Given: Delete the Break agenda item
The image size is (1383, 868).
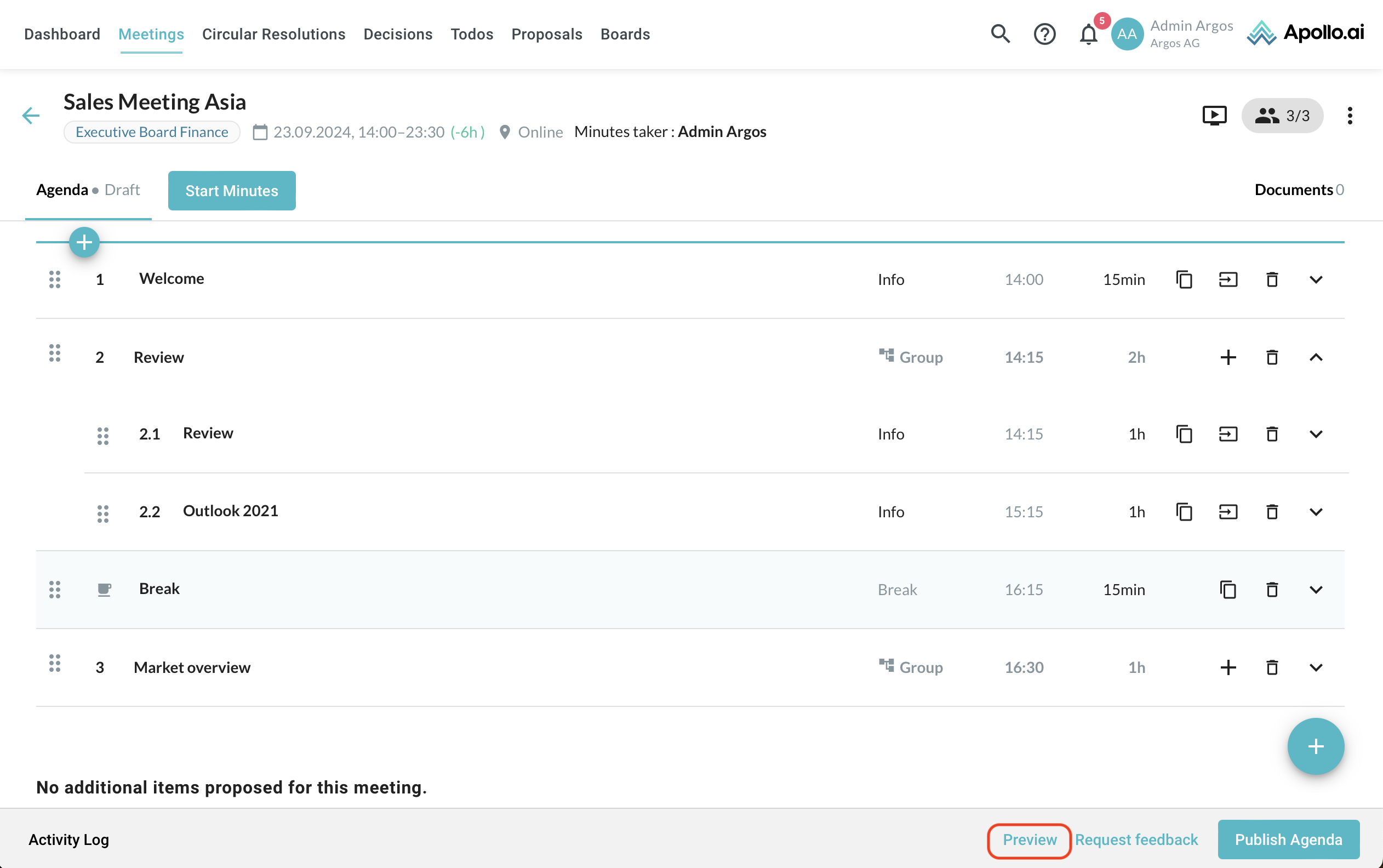Looking at the screenshot, I should click(x=1272, y=590).
